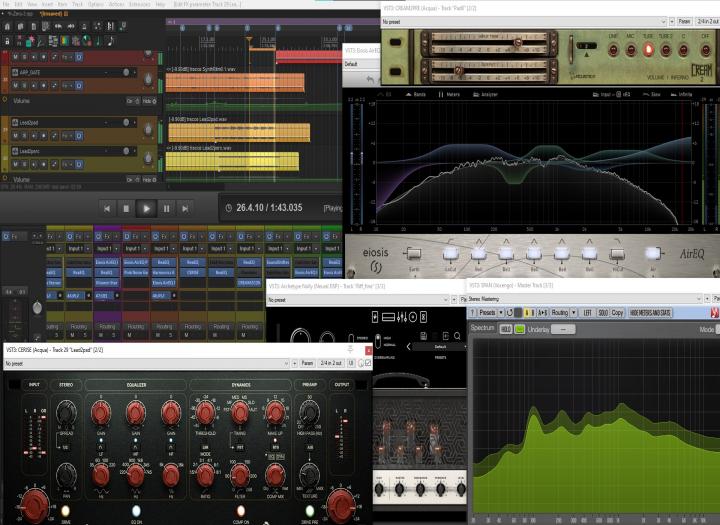Screen dimensions: 720x525
Task: Open the Underlay dropdown in SPAN
Action: coord(563,329)
